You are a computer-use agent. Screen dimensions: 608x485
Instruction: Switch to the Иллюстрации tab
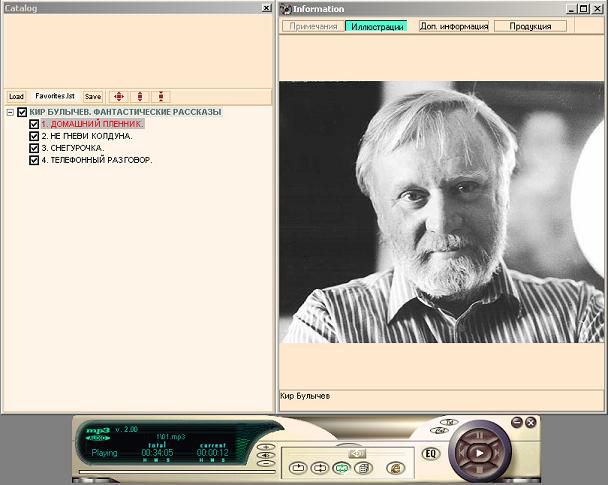pos(375,26)
